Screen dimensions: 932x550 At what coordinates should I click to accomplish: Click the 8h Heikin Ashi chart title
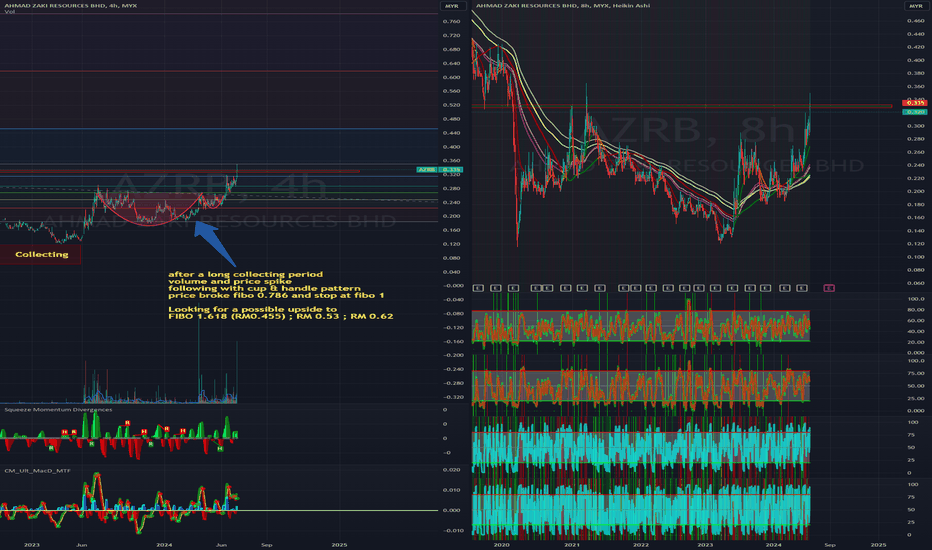pyautogui.click(x=562, y=5)
